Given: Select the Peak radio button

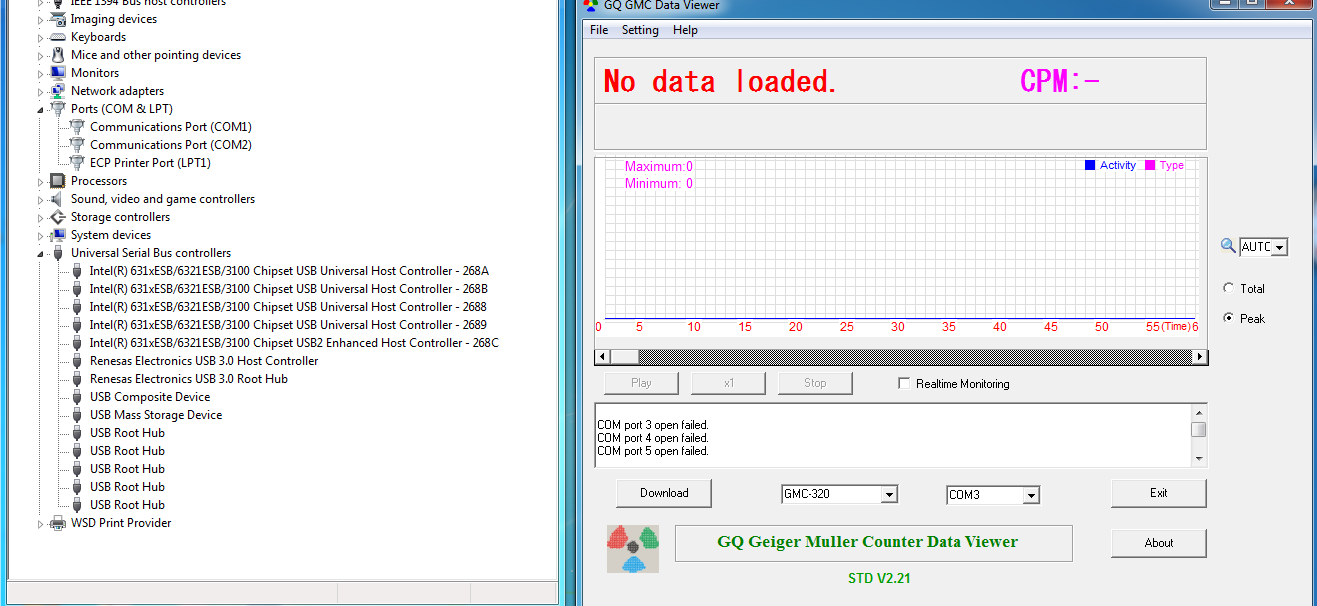Looking at the screenshot, I should (1229, 318).
